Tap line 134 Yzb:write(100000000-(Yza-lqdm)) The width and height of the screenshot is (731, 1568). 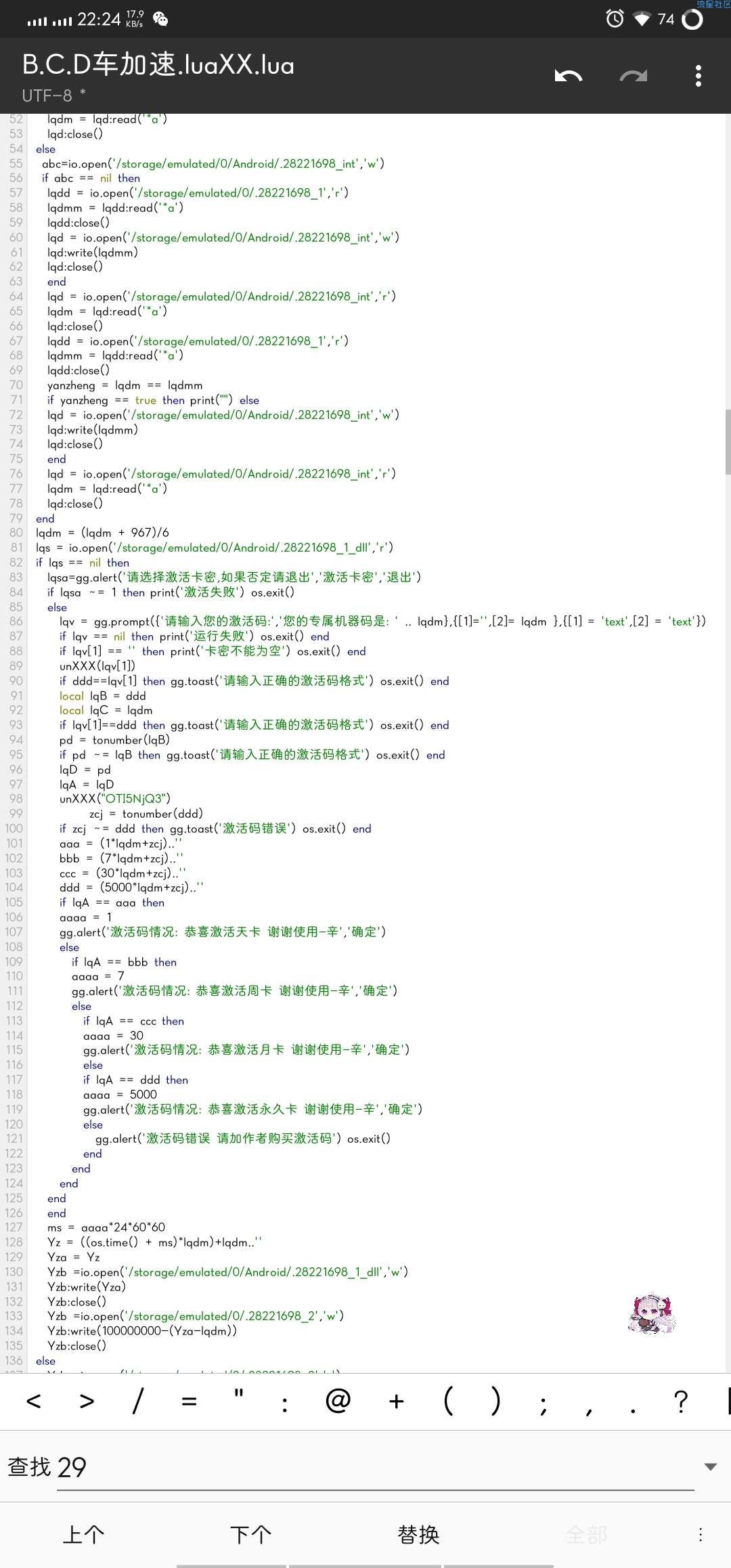click(142, 1331)
